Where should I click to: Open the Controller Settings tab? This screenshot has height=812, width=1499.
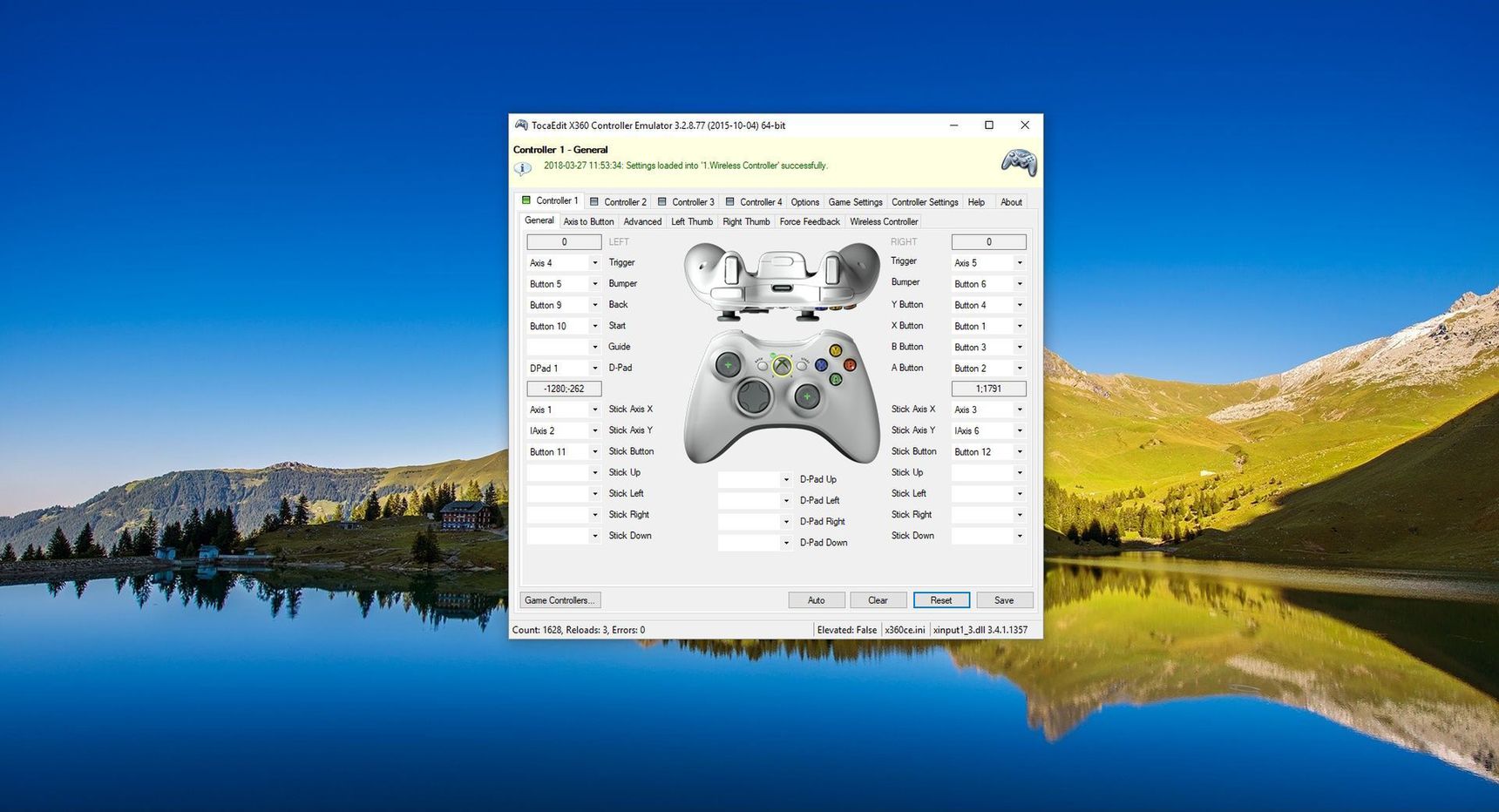925,202
